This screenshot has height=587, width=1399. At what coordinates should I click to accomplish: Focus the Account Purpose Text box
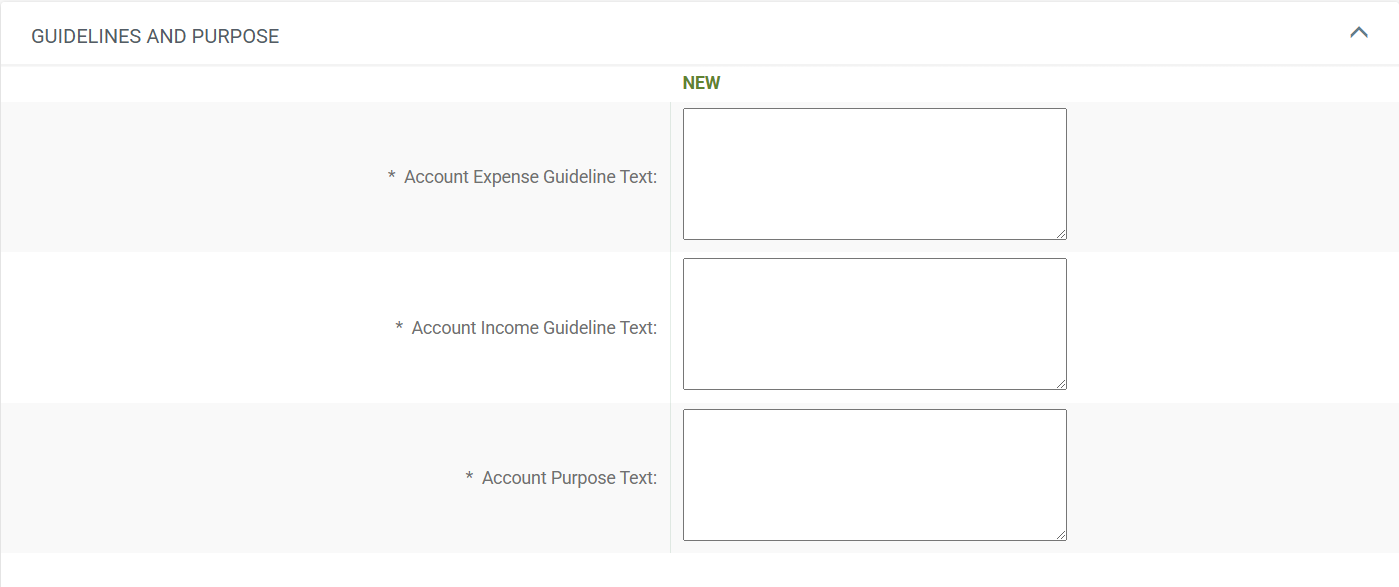pyautogui.click(x=874, y=475)
